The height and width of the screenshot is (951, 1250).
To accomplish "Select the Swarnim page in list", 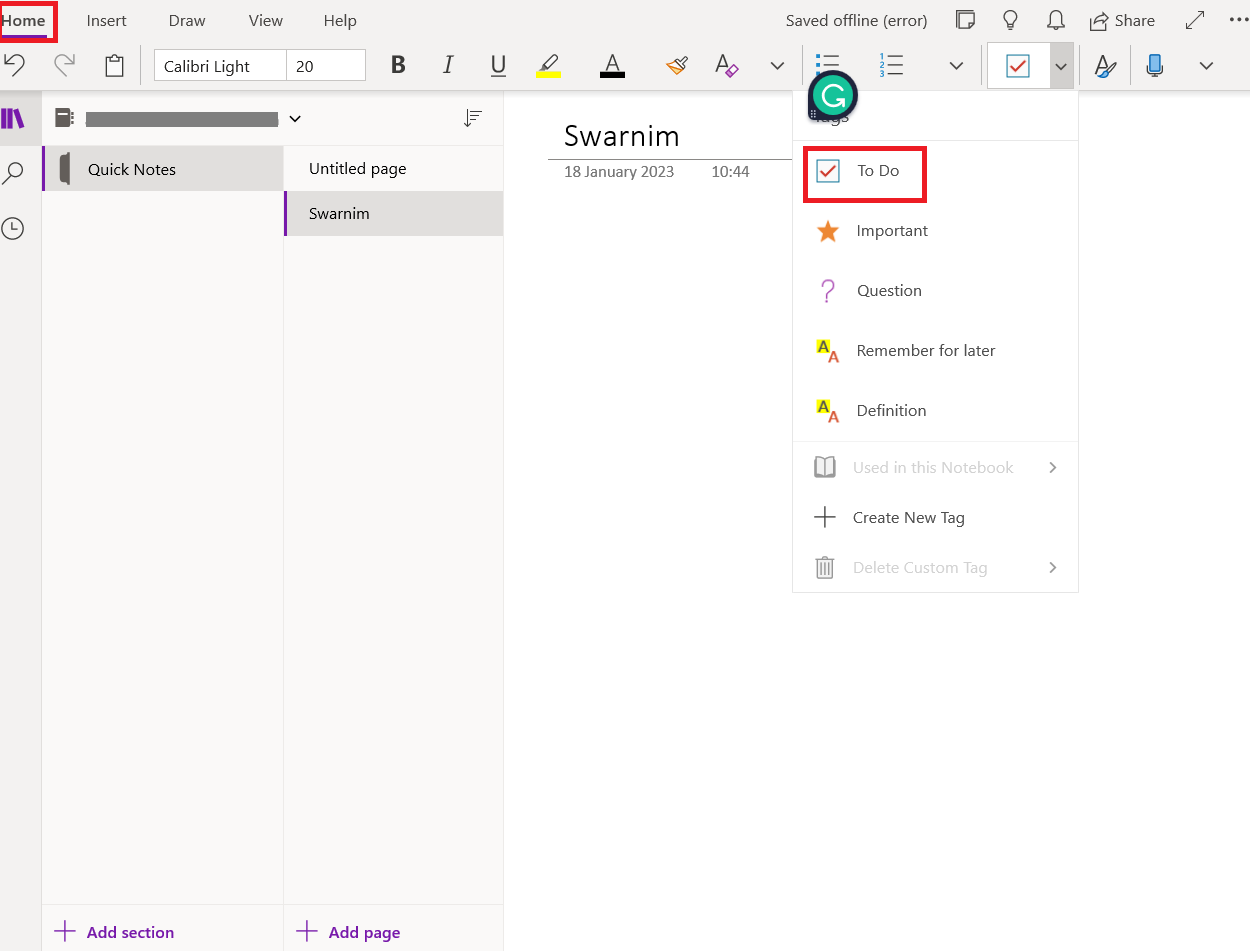I will click(394, 213).
